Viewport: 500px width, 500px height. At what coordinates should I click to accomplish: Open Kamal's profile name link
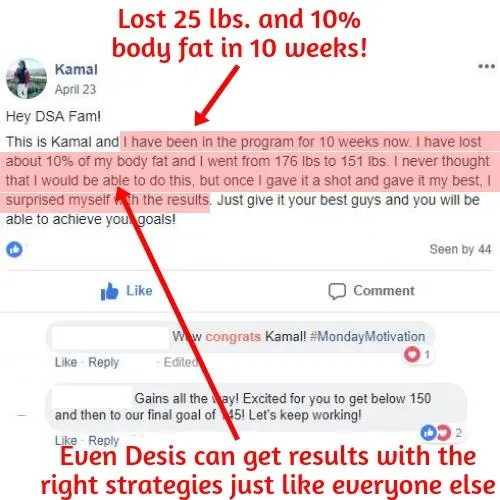[76, 70]
